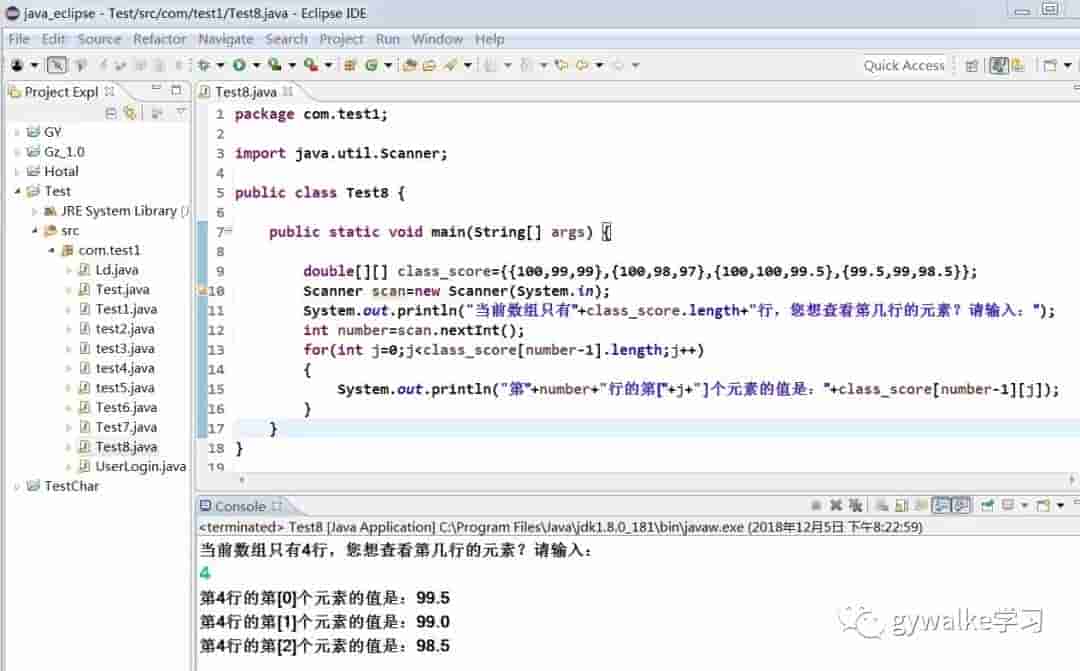Open the Refactor menu

pos(159,39)
